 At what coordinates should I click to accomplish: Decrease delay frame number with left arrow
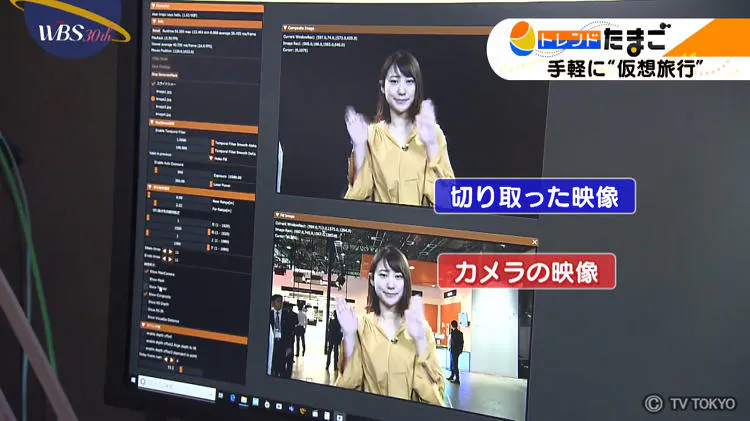coord(166,359)
